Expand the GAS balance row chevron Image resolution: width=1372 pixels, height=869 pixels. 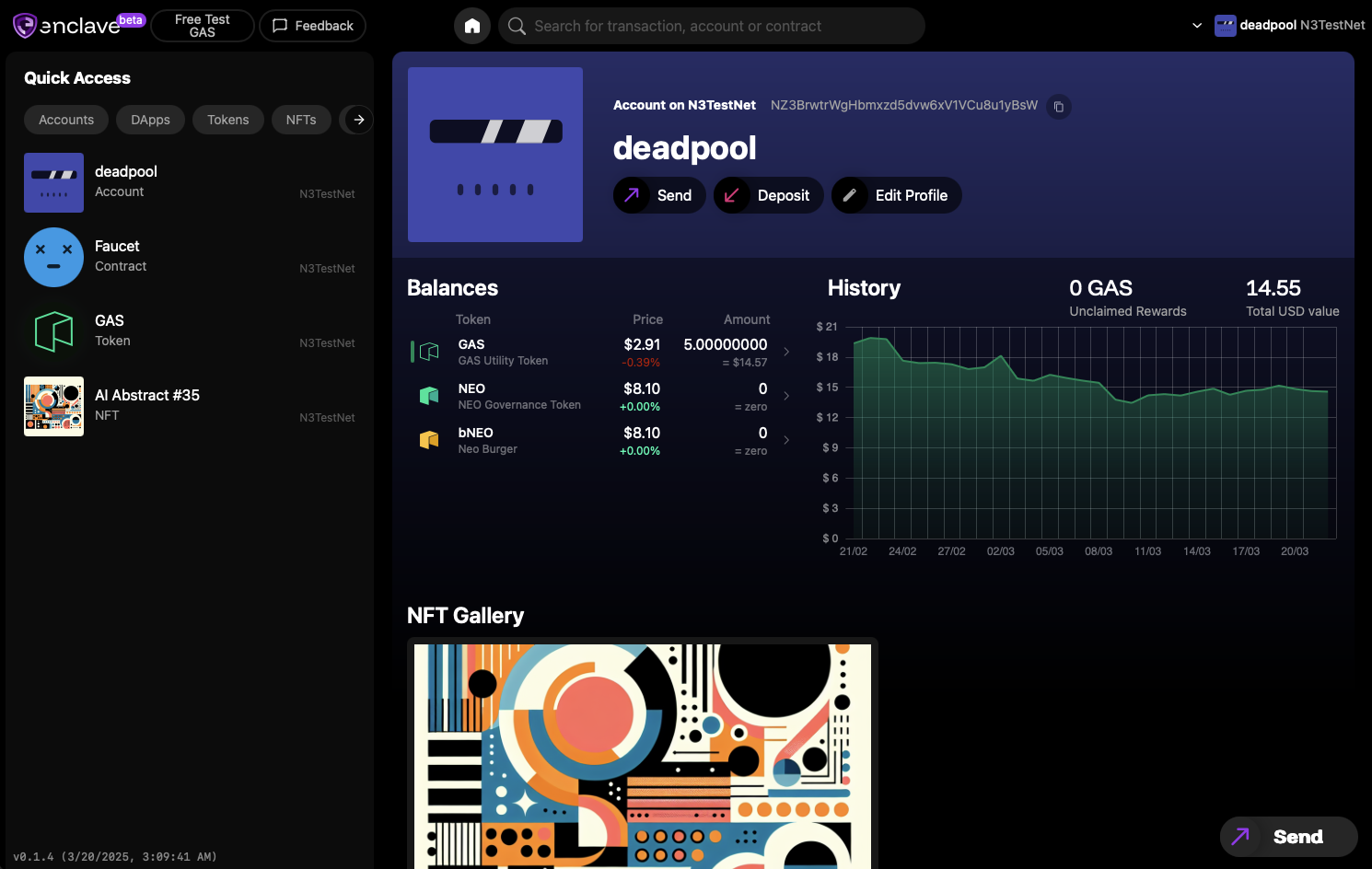coord(786,352)
